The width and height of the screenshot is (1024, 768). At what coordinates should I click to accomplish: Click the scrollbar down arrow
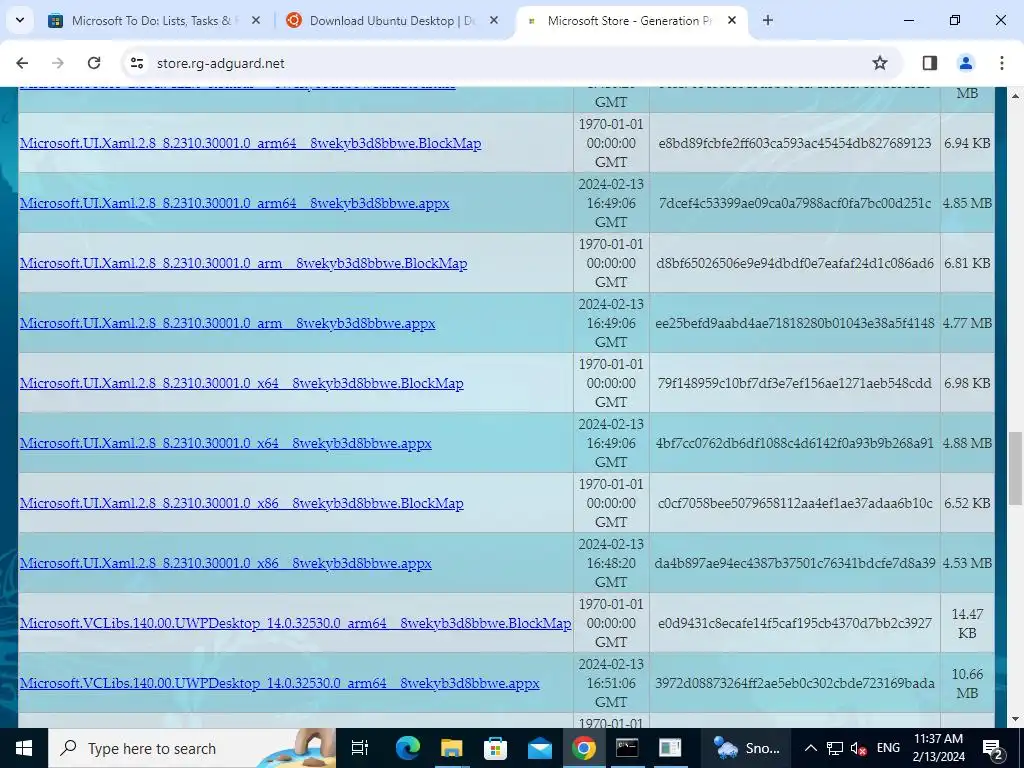pos(1015,719)
